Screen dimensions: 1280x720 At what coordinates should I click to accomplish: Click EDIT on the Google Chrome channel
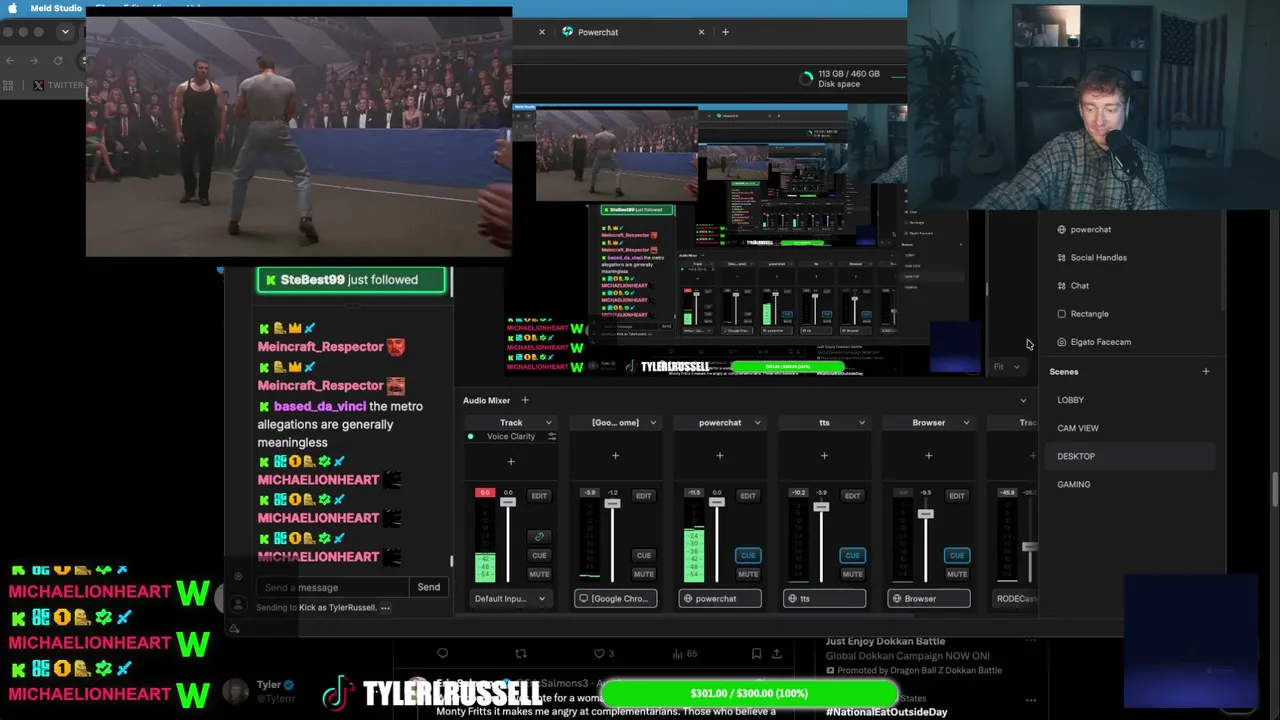coord(643,496)
